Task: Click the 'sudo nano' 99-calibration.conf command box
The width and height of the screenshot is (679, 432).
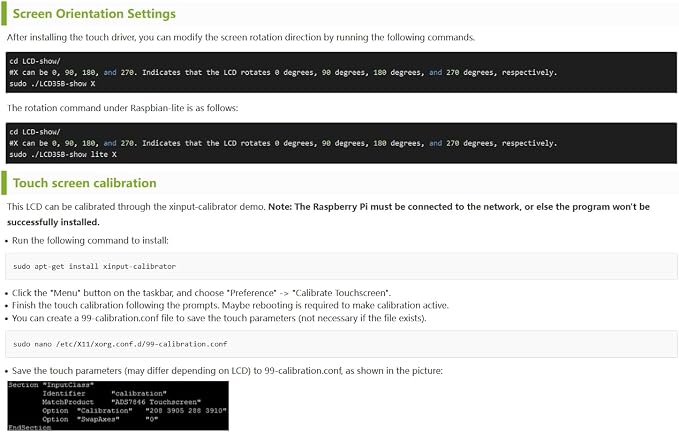Action: coord(341,344)
